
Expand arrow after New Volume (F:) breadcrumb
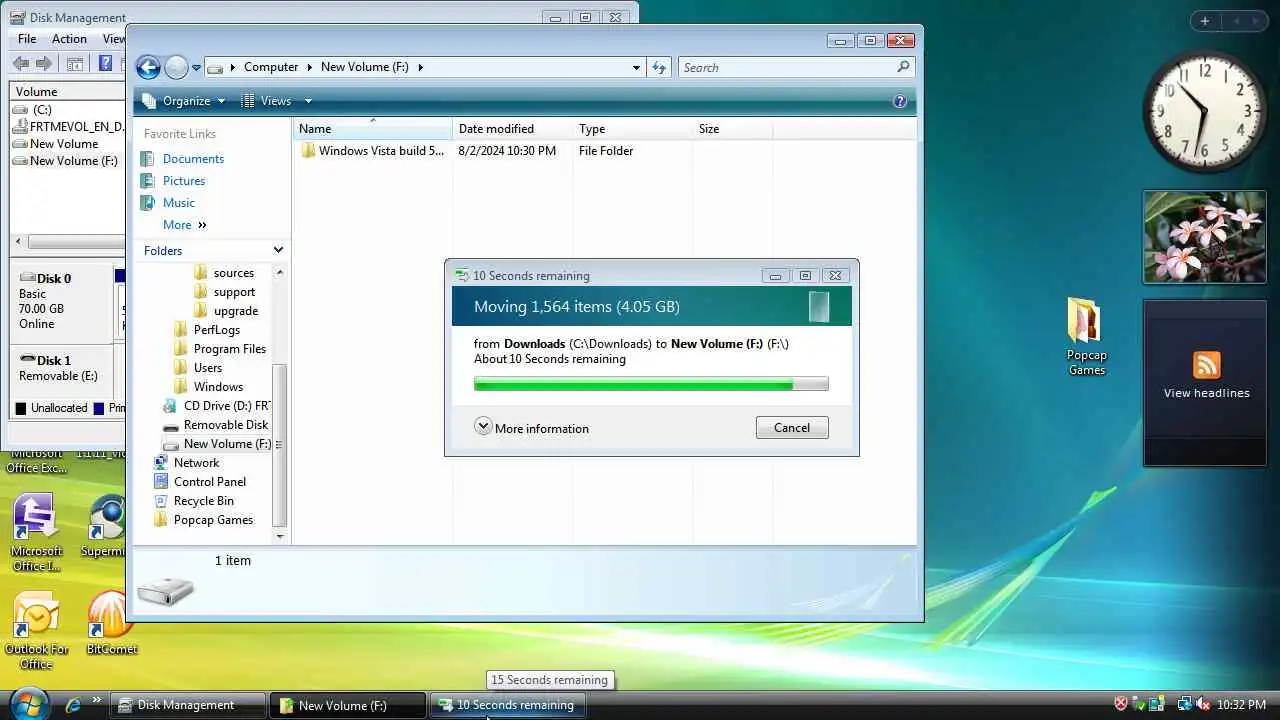coord(420,67)
